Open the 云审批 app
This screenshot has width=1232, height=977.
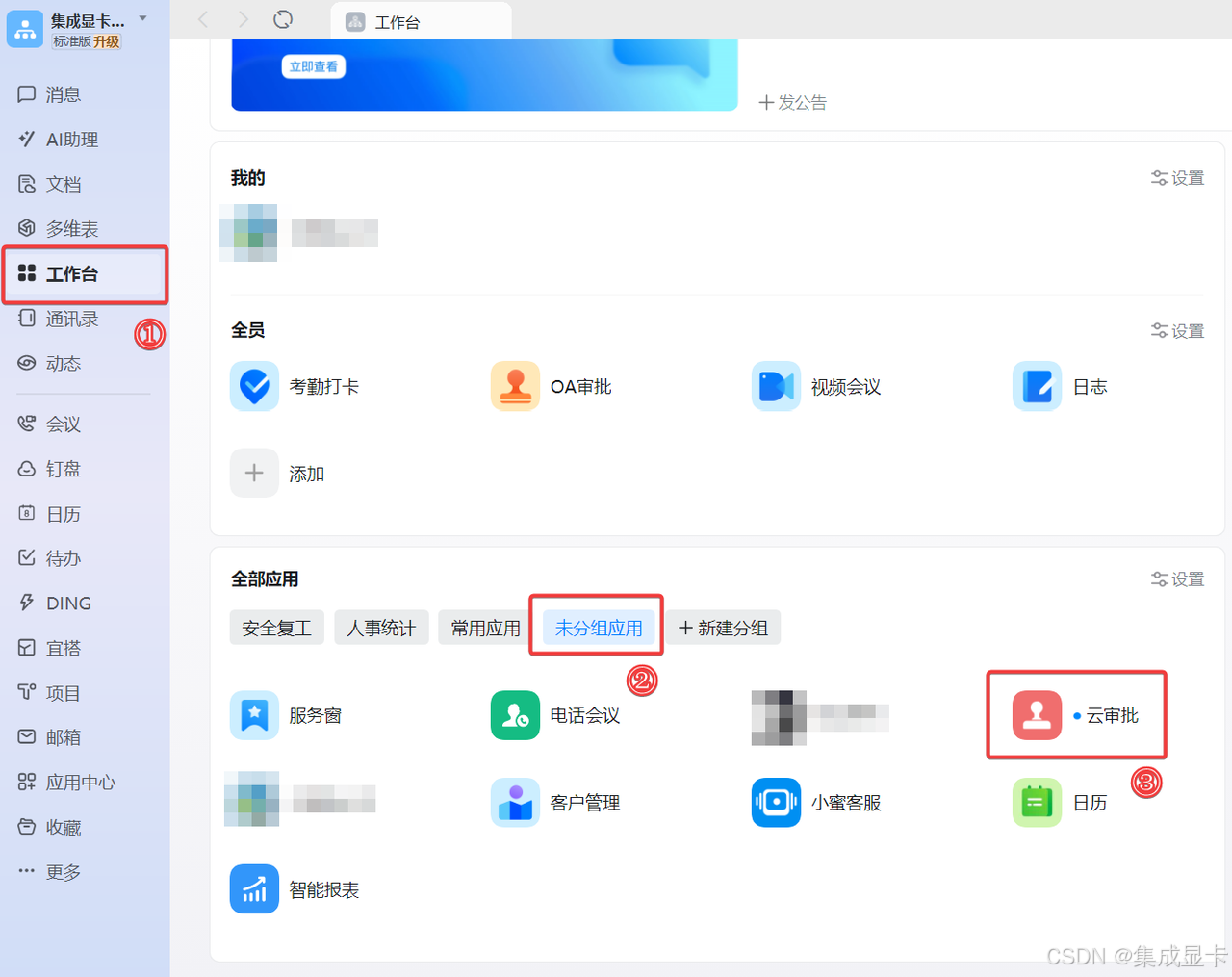(1075, 715)
